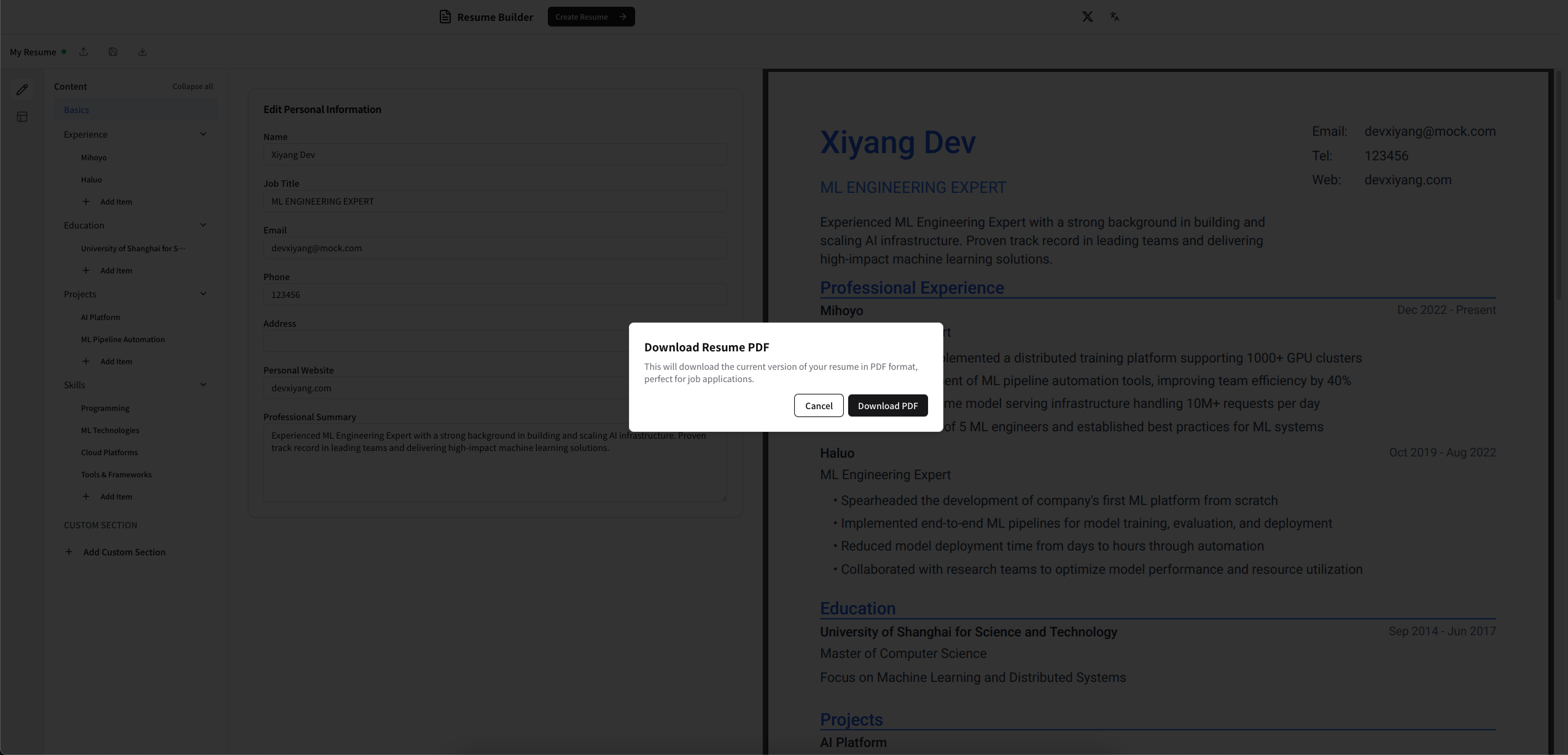
Task: Click the download icon next to save
Action: (x=142, y=52)
